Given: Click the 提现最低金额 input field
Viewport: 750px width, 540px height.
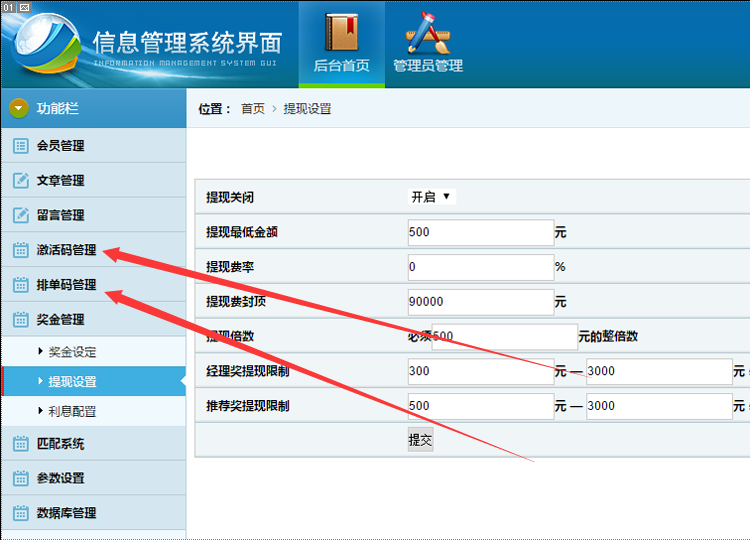Looking at the screenshot, I should click(481, 232).
